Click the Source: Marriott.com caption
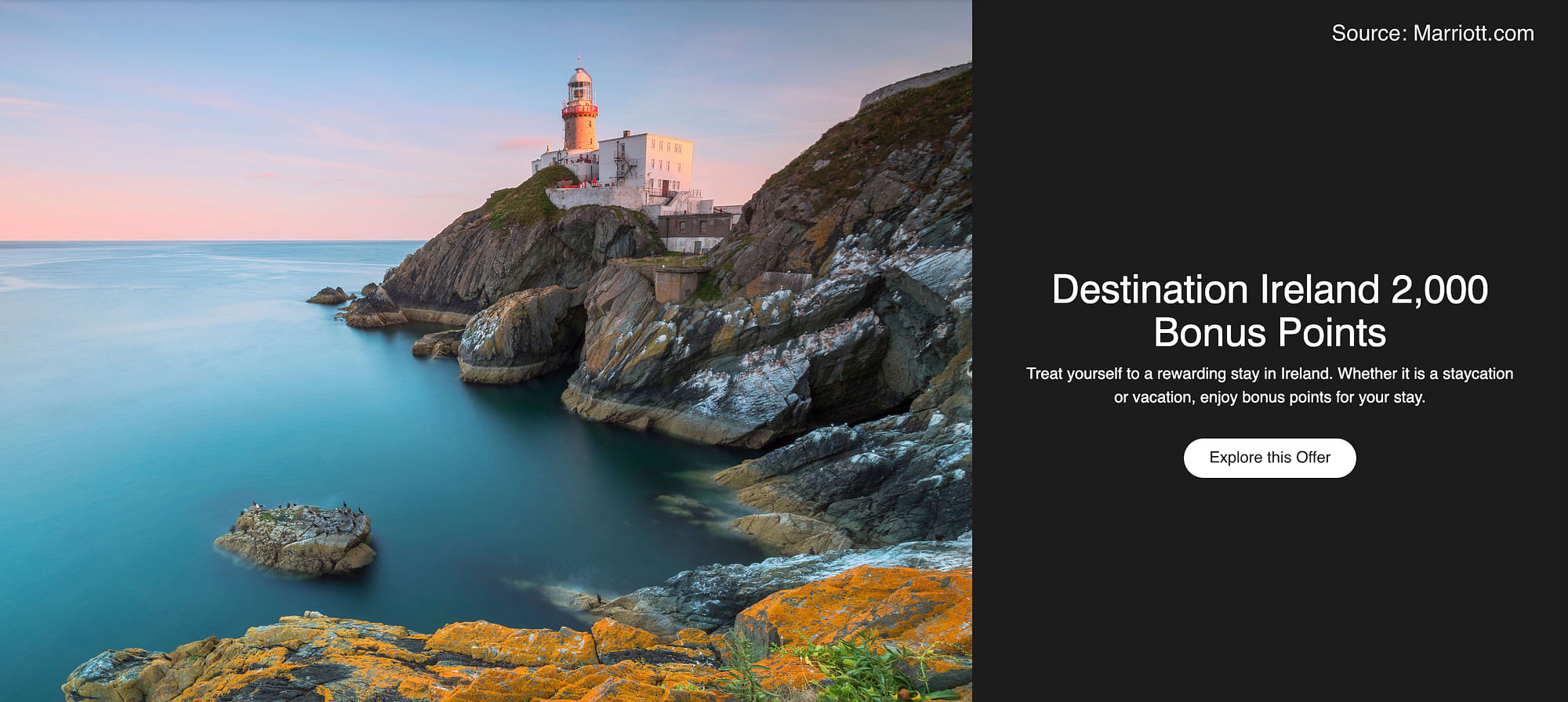The image size is (1568, 702). [1432, 33]
